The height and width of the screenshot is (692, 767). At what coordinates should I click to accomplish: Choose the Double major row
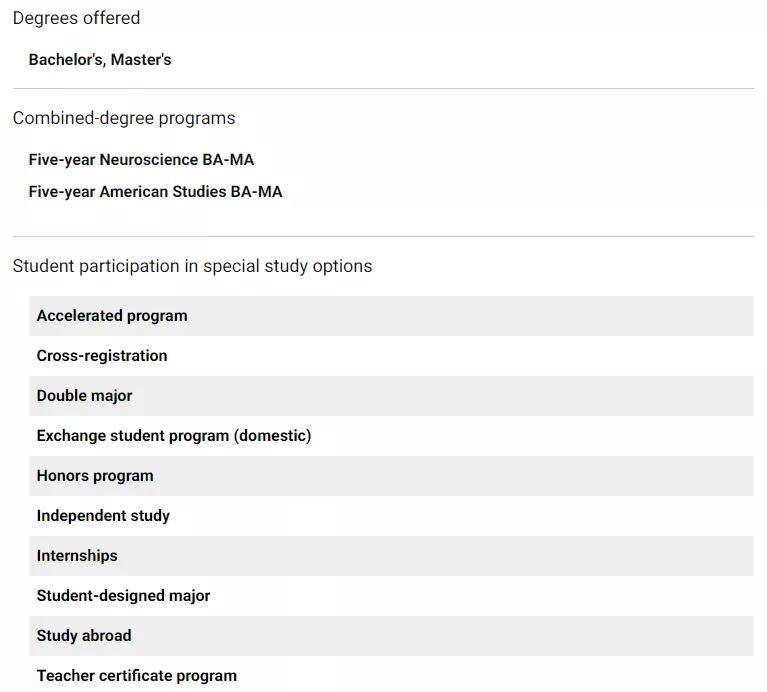pos(391,396)
